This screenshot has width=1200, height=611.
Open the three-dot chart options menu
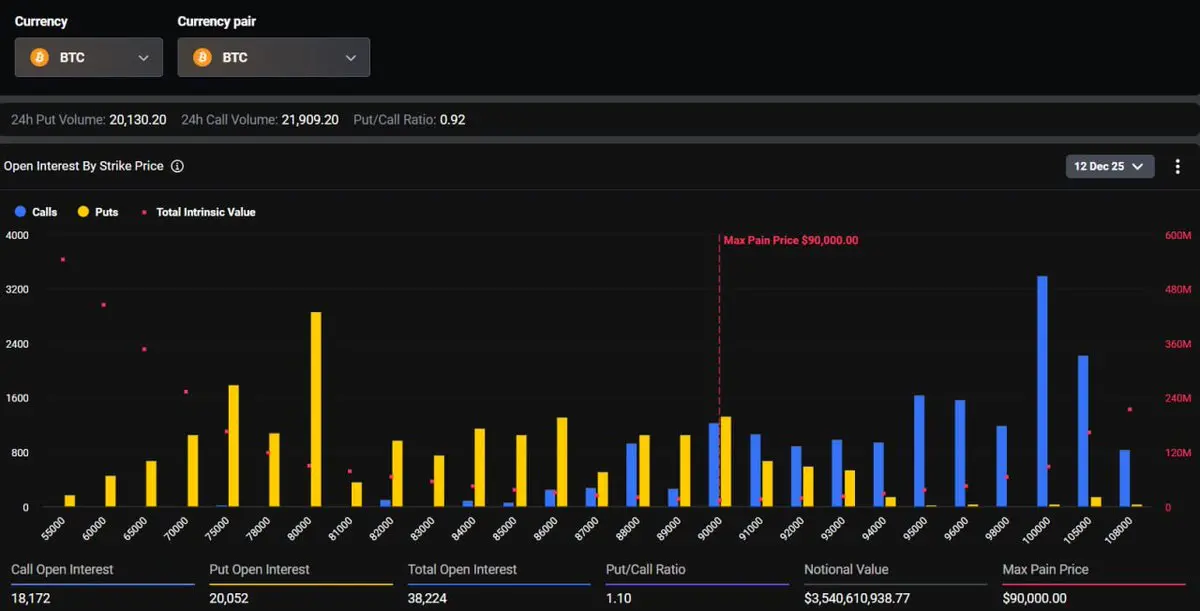pyautogui.click(x=1177, y=167)
